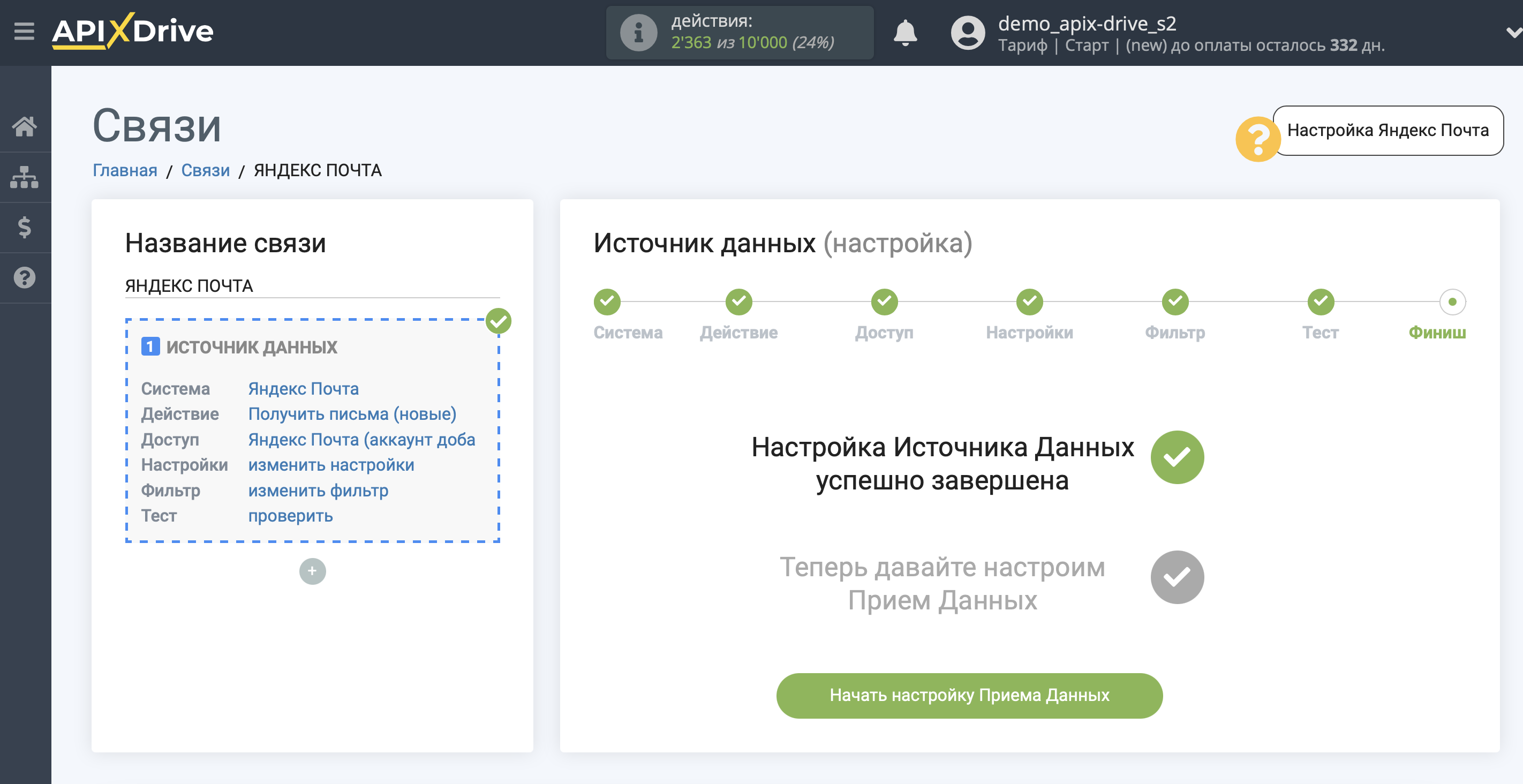Click the green check on data source block

point(499,320)
